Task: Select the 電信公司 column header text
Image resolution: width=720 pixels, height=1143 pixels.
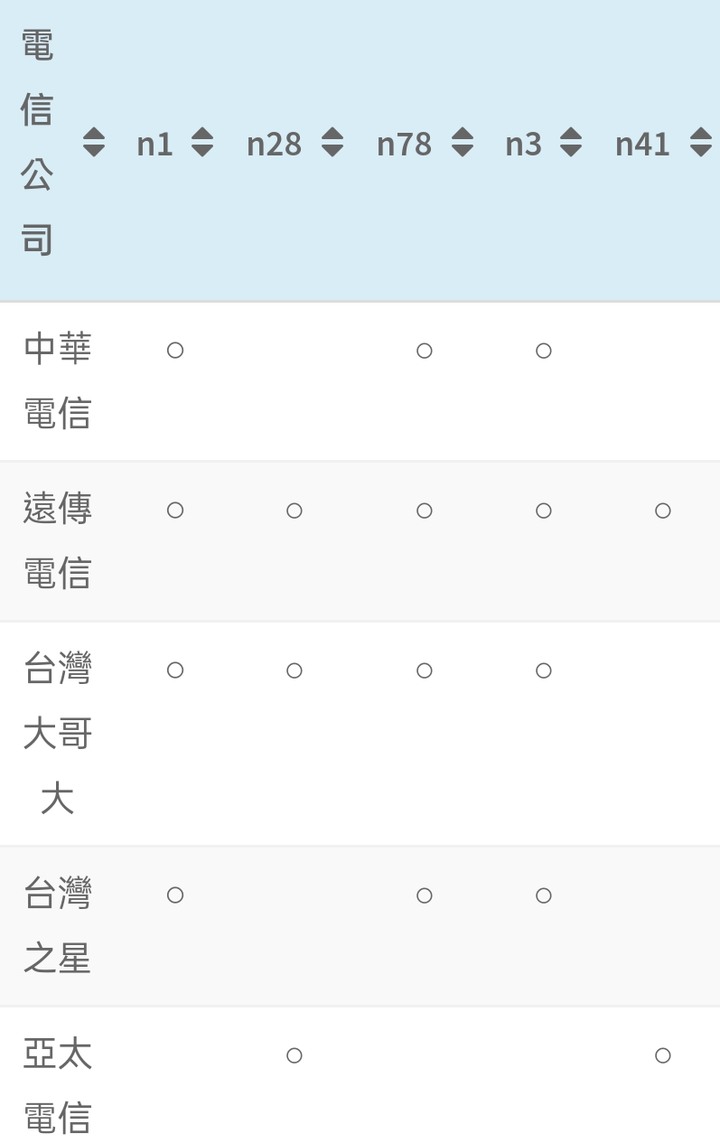Action: point(37,143)
